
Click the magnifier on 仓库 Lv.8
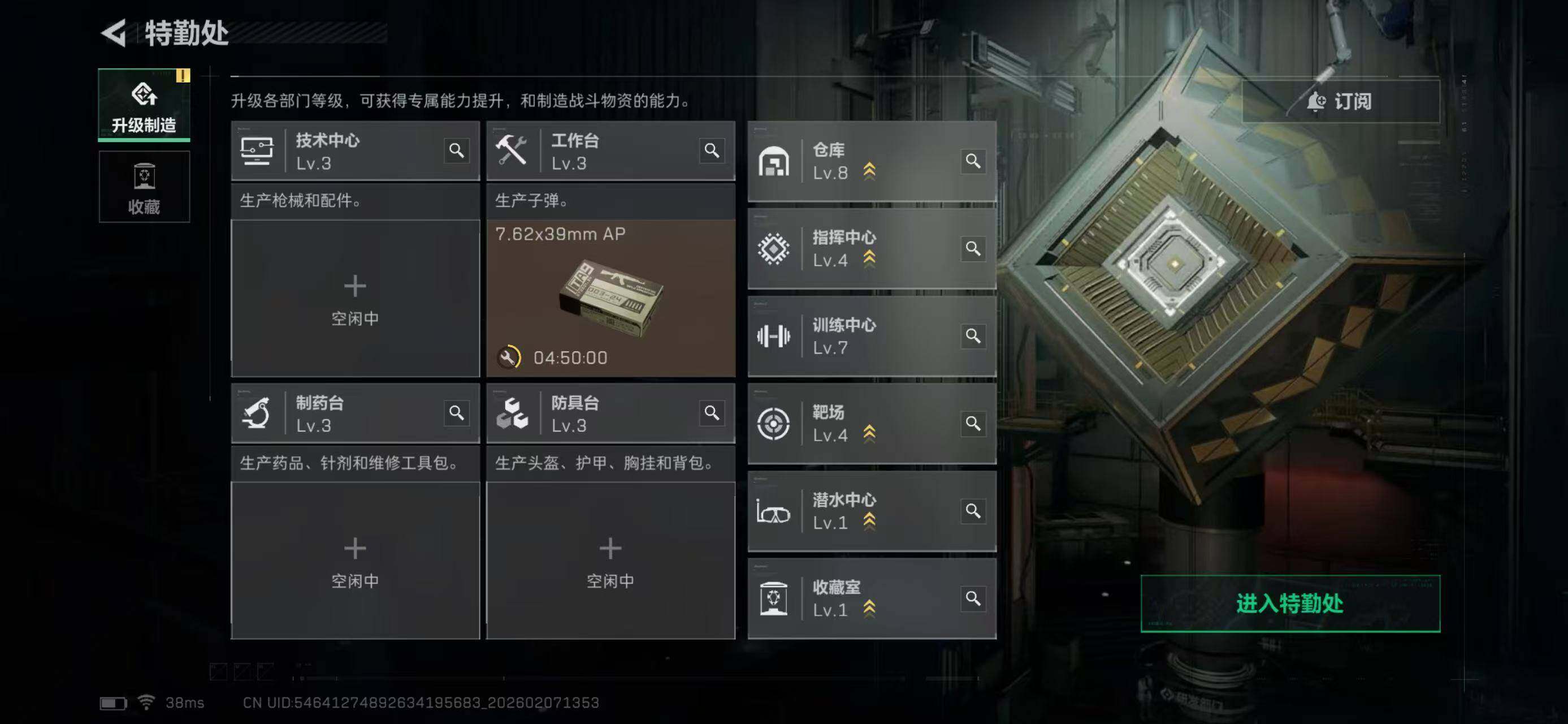973,161
